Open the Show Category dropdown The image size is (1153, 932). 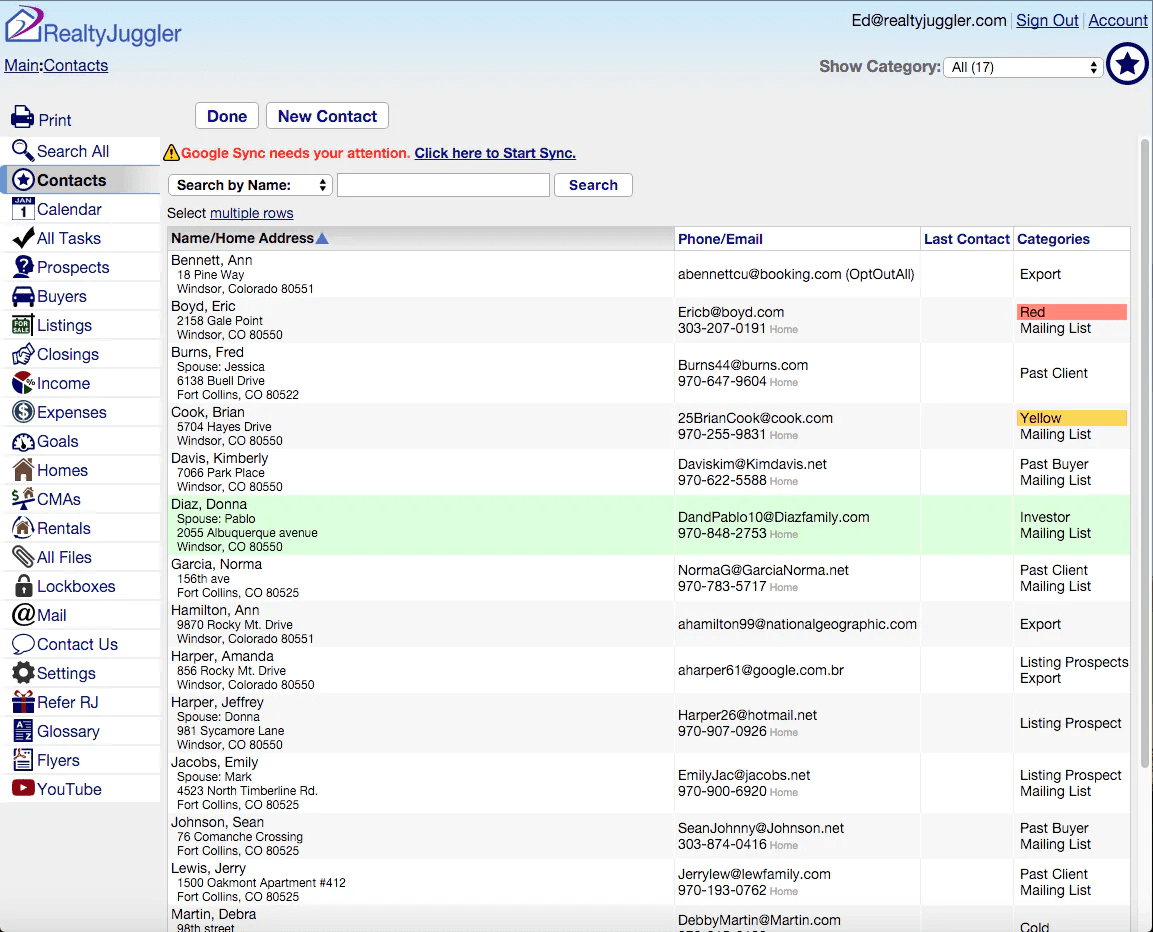1022,67
